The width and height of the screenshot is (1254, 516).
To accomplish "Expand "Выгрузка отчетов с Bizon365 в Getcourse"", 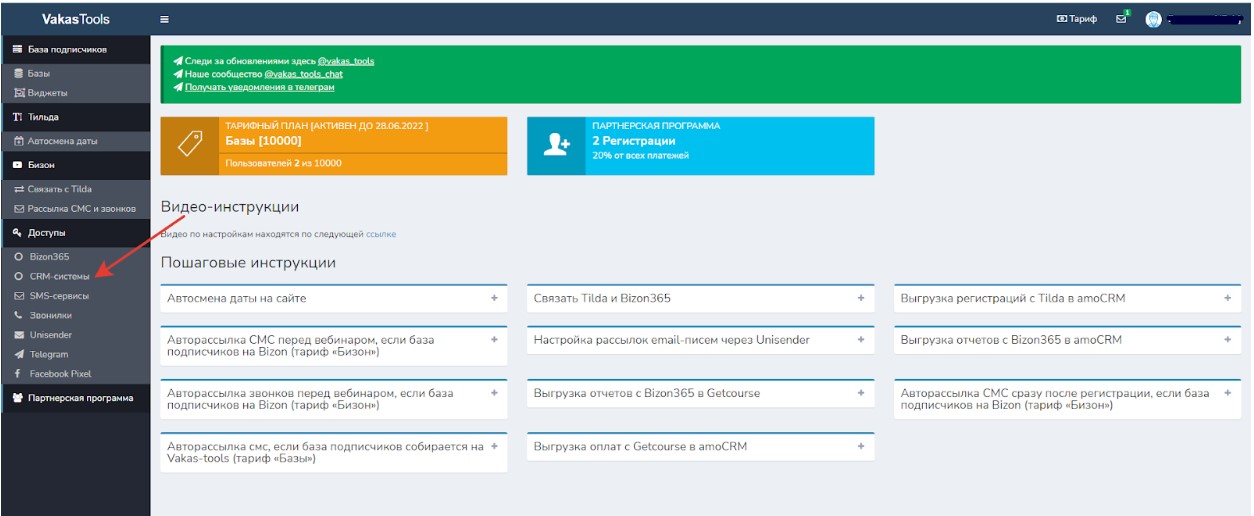I will [x=861, y=393].
